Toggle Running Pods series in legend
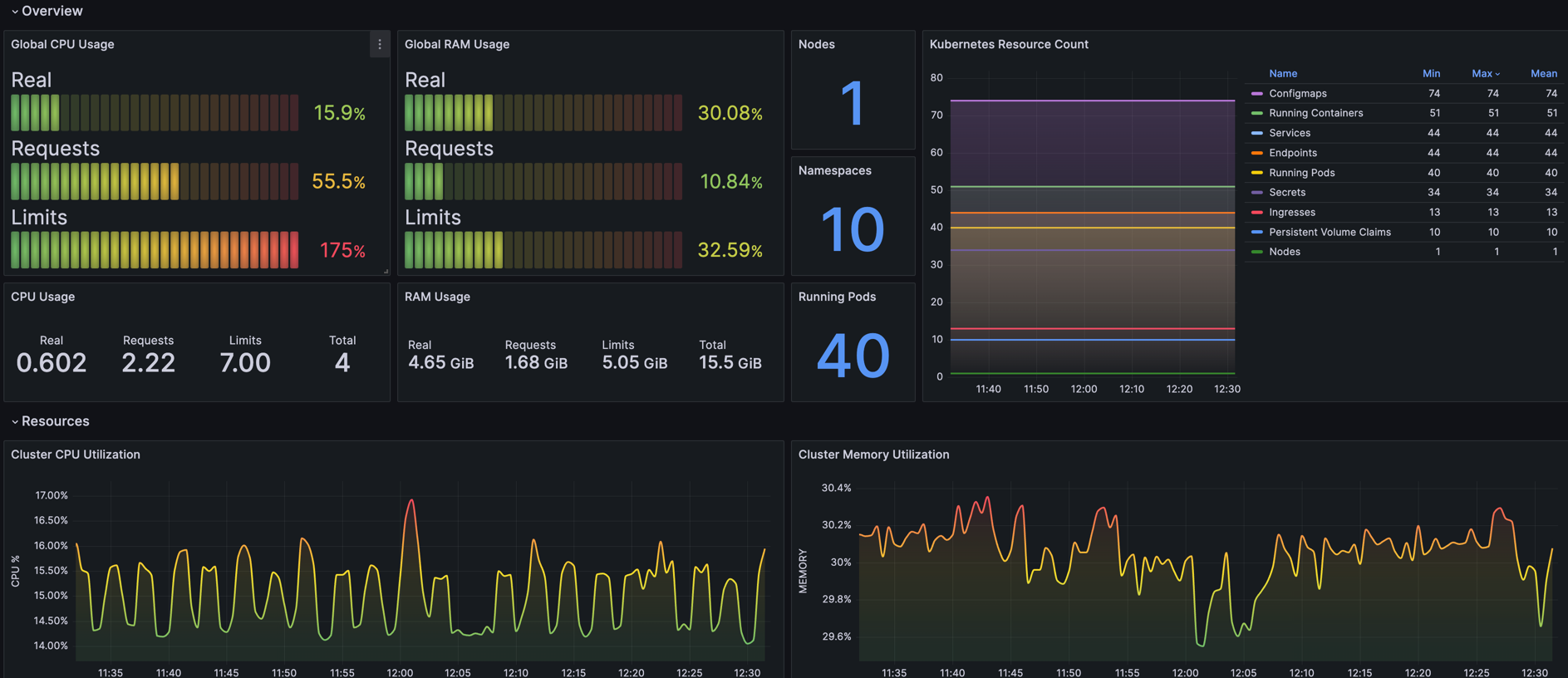Image resolution: width=1568 pixels, height=678 pixels. pos(1301,173)
